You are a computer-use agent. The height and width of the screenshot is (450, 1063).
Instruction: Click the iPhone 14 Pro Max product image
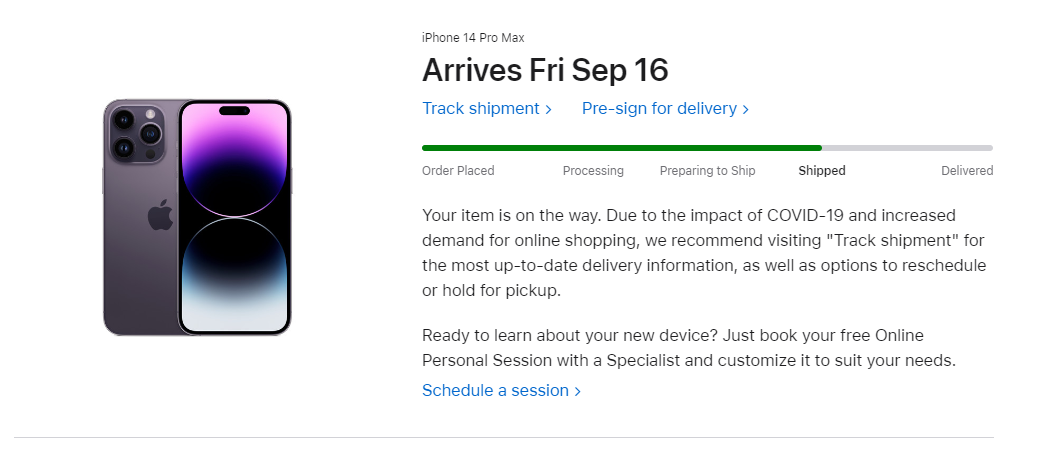pyautogui.click(x=197, y=217)
